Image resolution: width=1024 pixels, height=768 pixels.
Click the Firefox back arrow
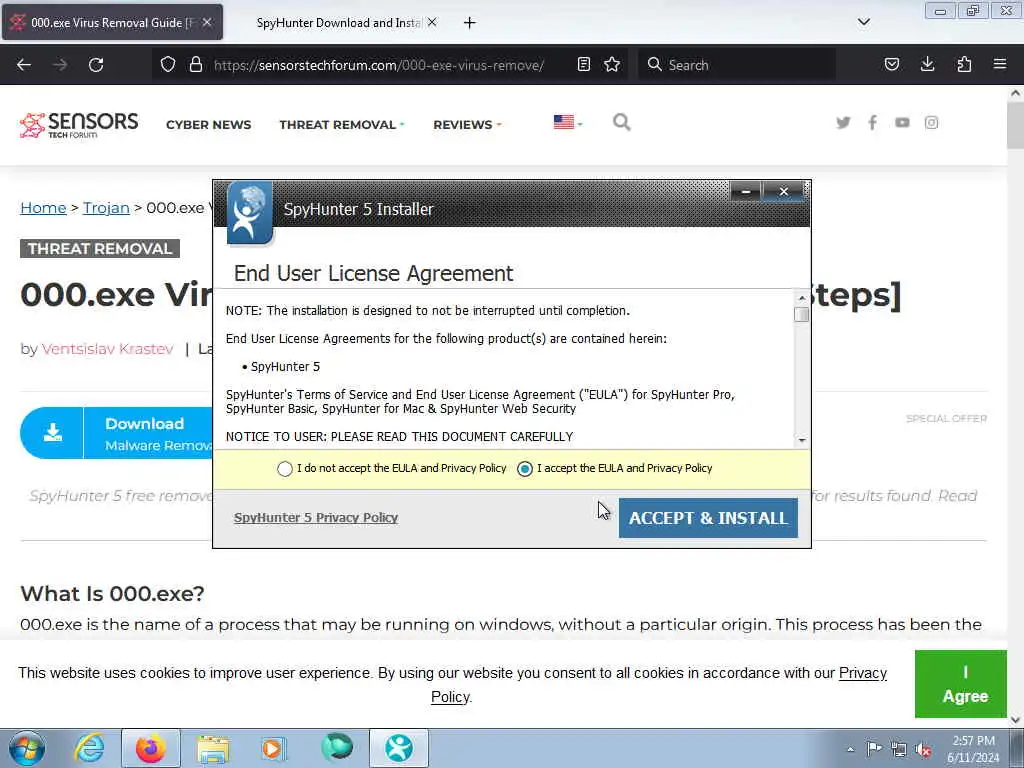24,65
